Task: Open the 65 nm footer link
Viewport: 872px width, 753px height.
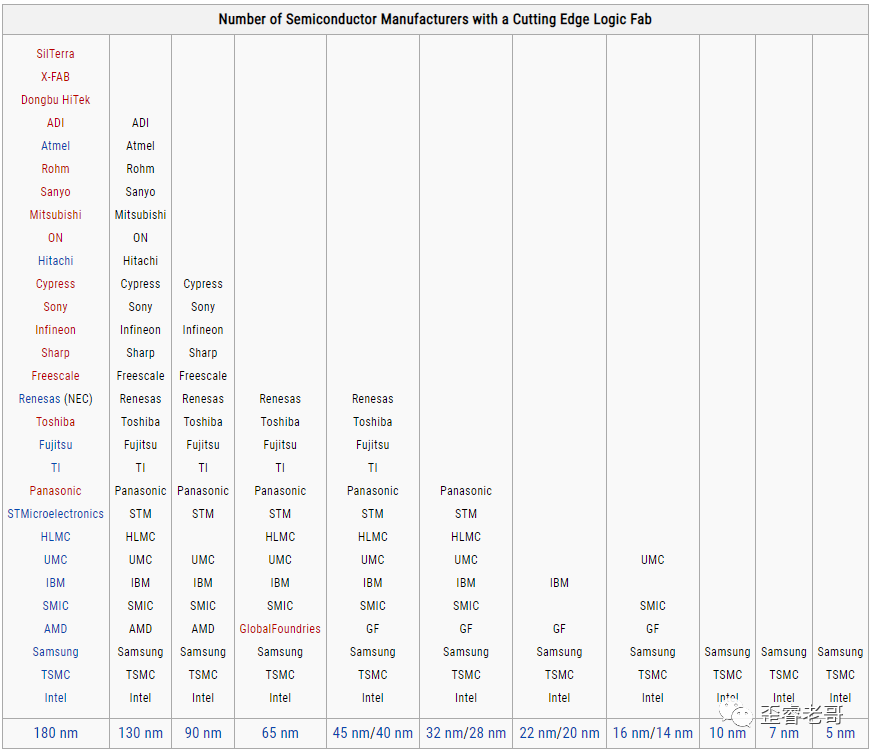Action: click(280, 733)
